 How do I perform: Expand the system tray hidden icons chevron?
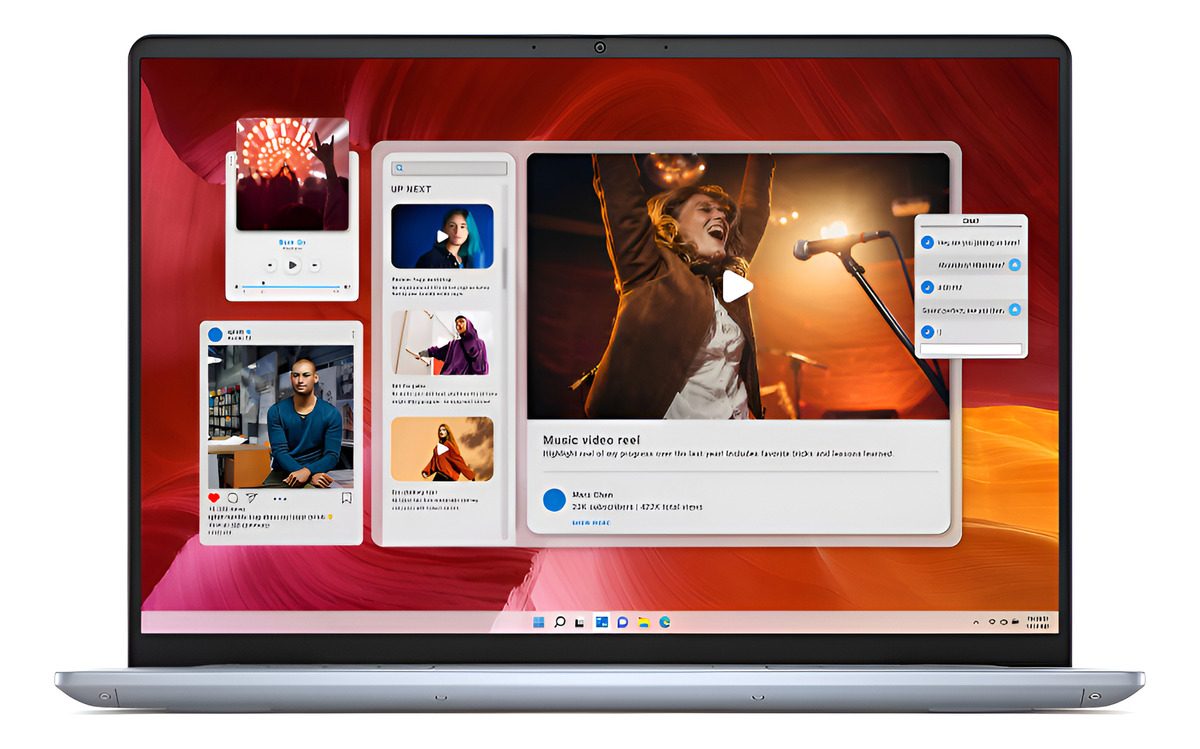click(976, 622)
